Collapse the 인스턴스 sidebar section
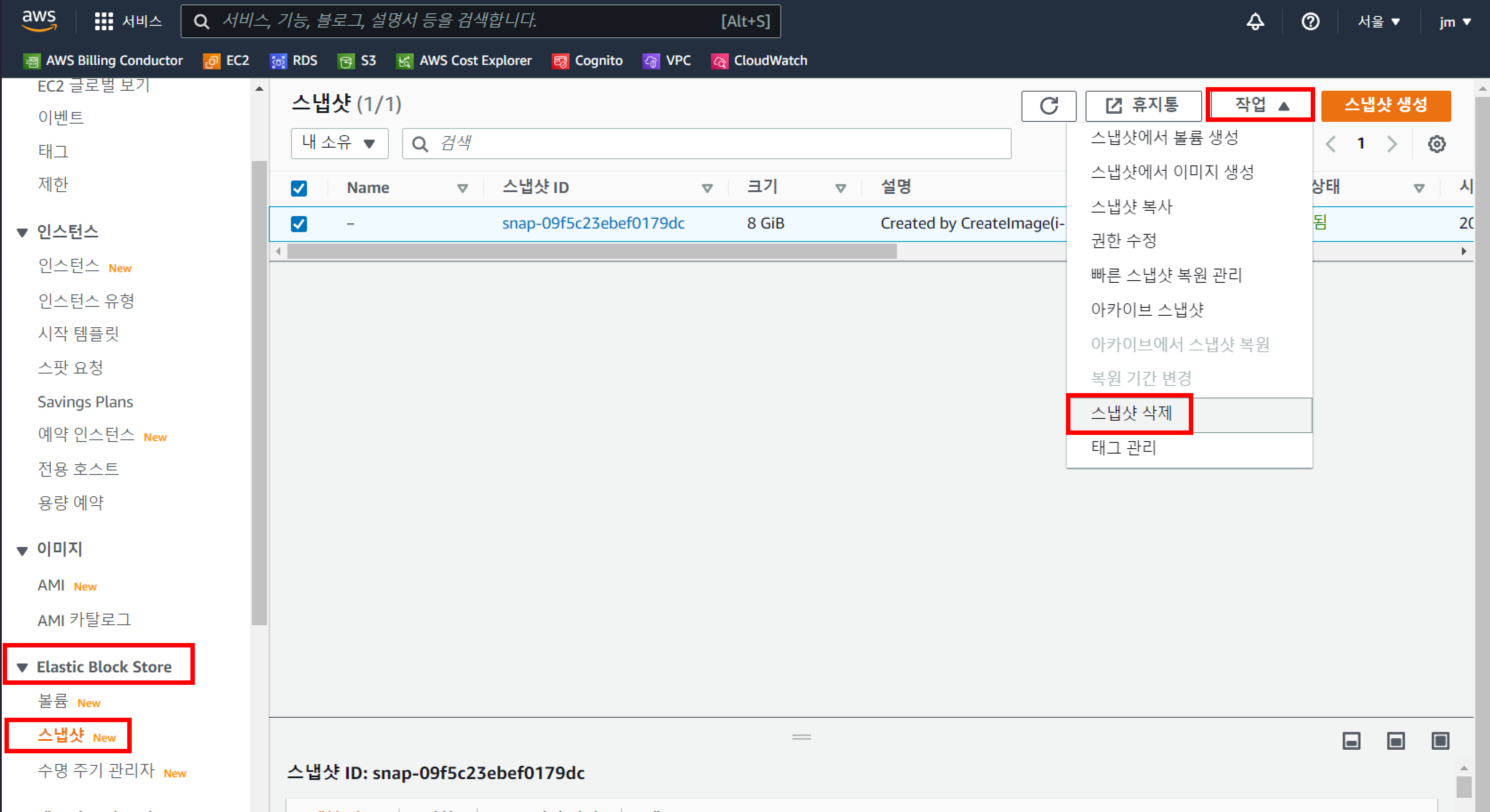 pyautogui.click(x=22, y=233)
